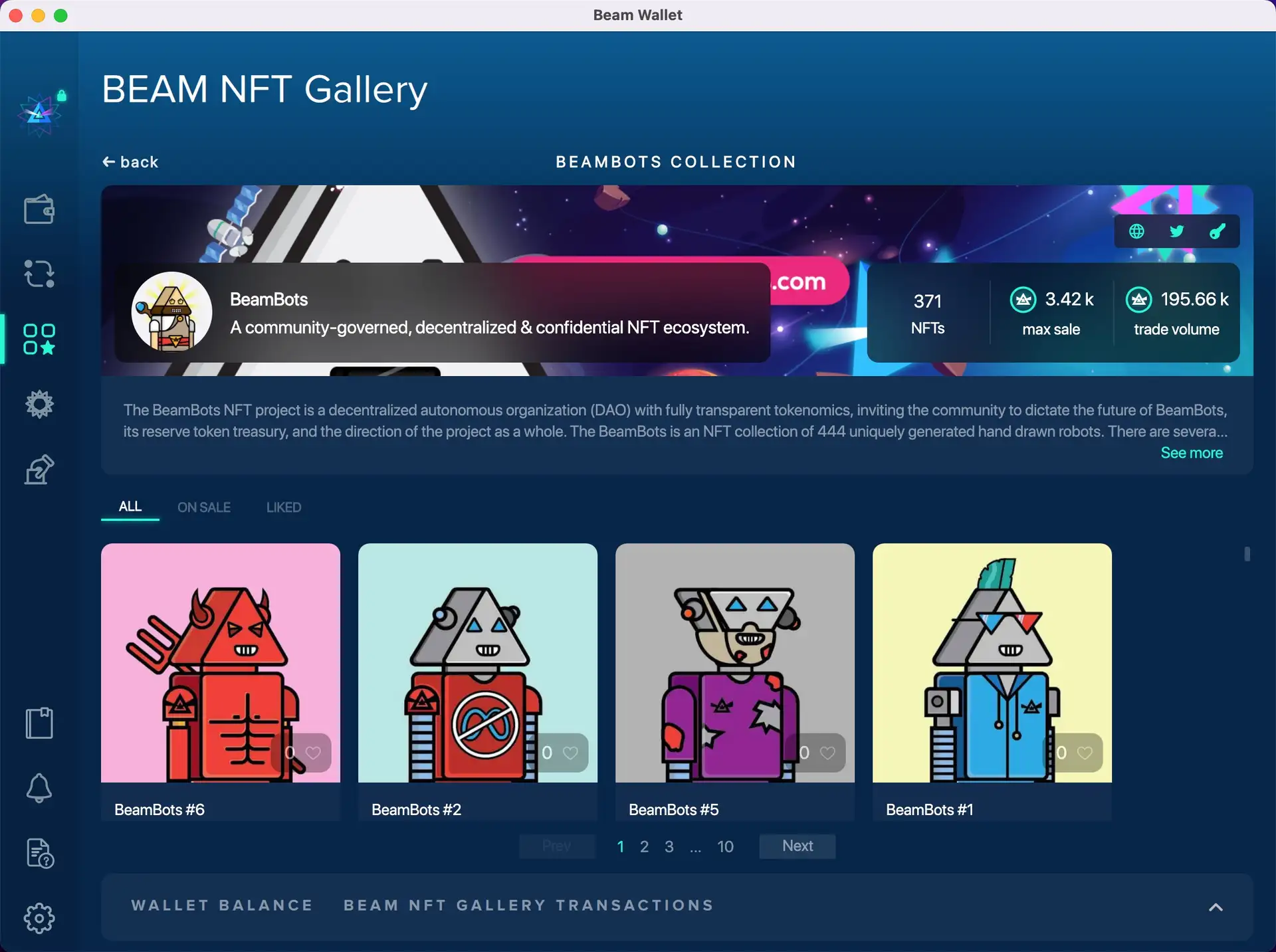Viewport: 1276px width, 952px height.
Task: Open settings gear at sidebar bottom
Action: click(x=39, y=918)
